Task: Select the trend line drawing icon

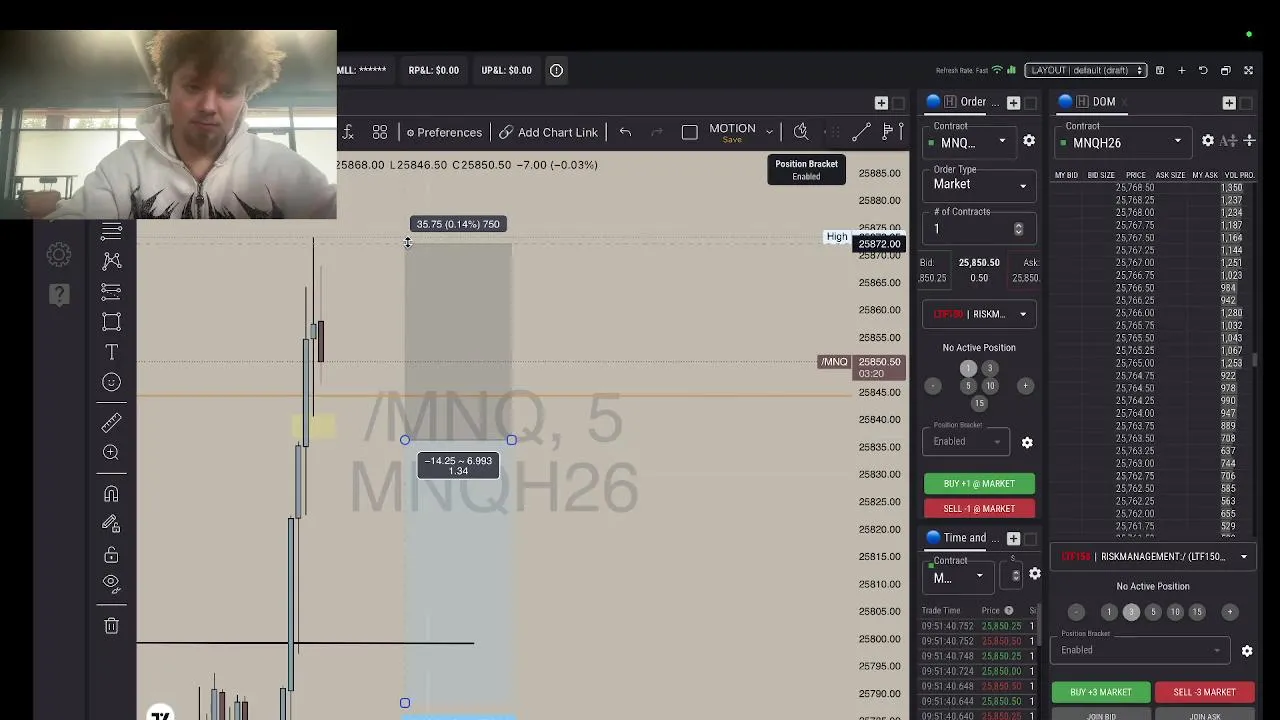Action: coord(861,132)
